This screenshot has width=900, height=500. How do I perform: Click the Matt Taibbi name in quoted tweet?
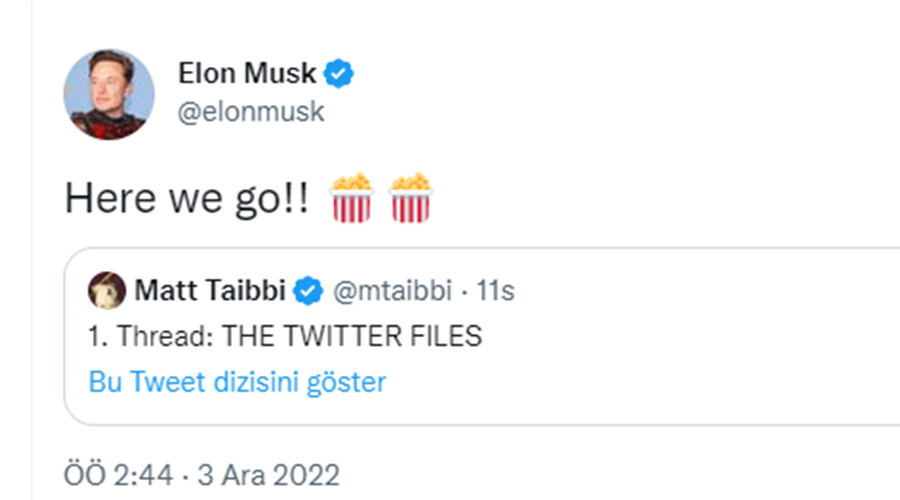pos(209,291)
